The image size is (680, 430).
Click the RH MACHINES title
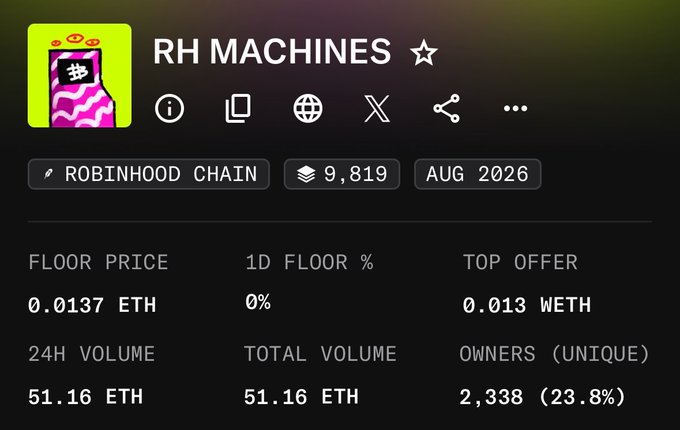(x=272, y=52)
